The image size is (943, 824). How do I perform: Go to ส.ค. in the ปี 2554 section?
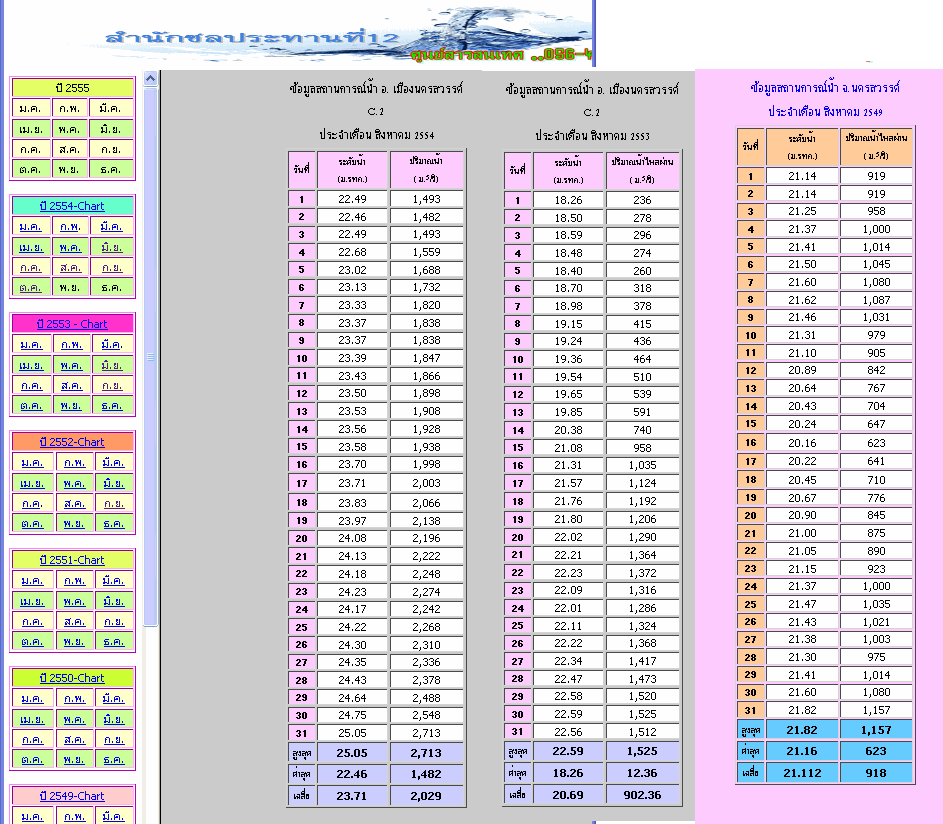(x=70, y=268)
